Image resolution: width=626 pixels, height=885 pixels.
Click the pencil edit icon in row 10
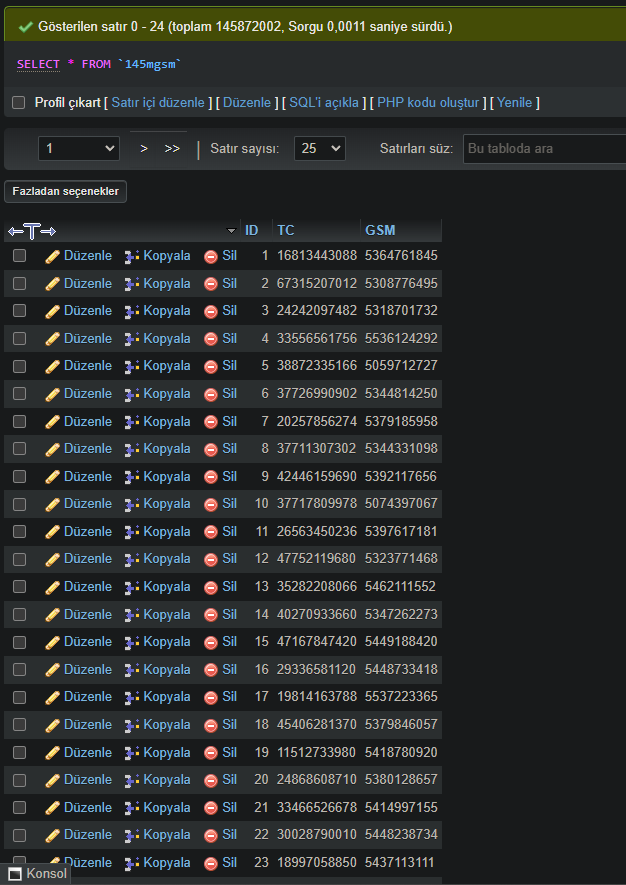(x=53, y=504)
